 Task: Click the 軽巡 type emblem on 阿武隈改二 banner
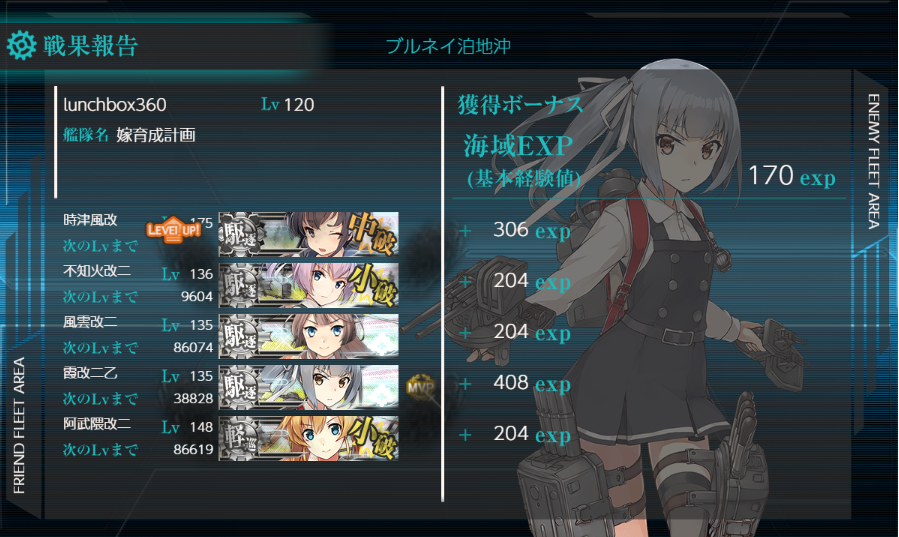(x=241, y=438)
